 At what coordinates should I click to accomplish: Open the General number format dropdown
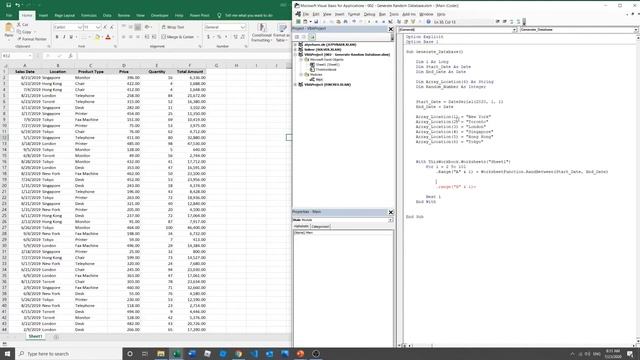point(243,27)
